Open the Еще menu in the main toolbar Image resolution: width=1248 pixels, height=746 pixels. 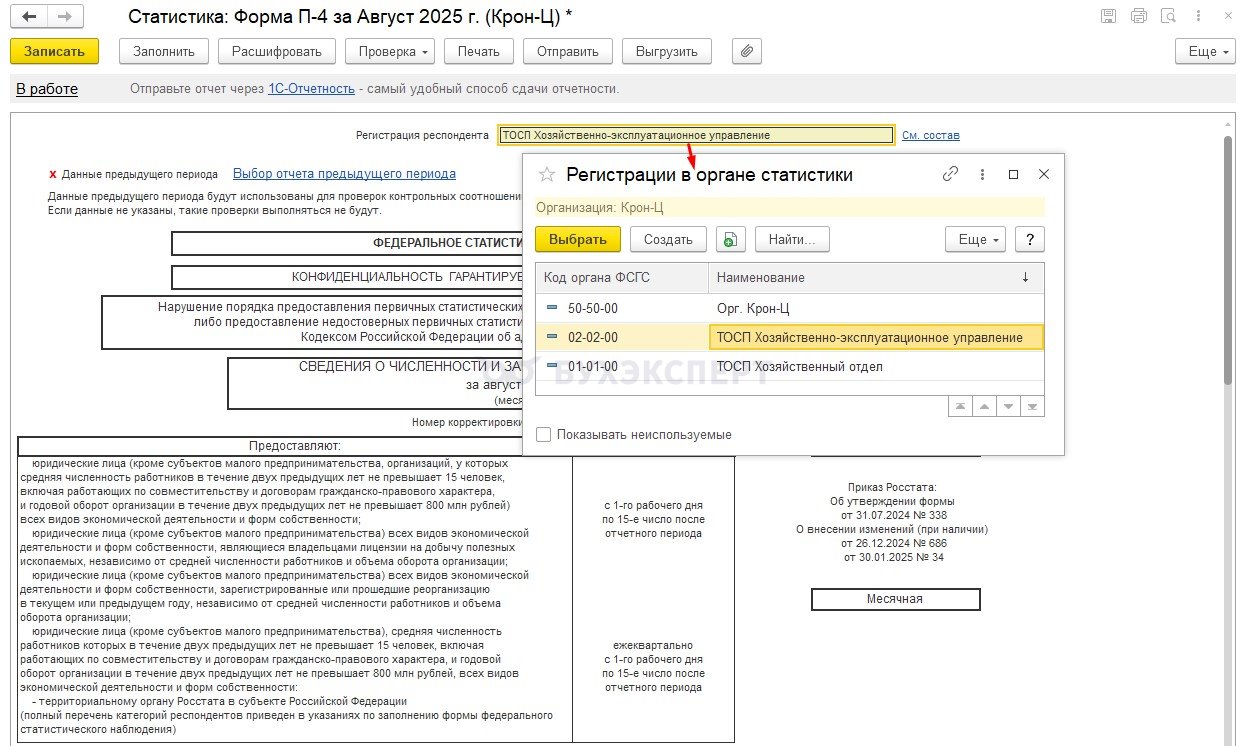[1202, 51]
